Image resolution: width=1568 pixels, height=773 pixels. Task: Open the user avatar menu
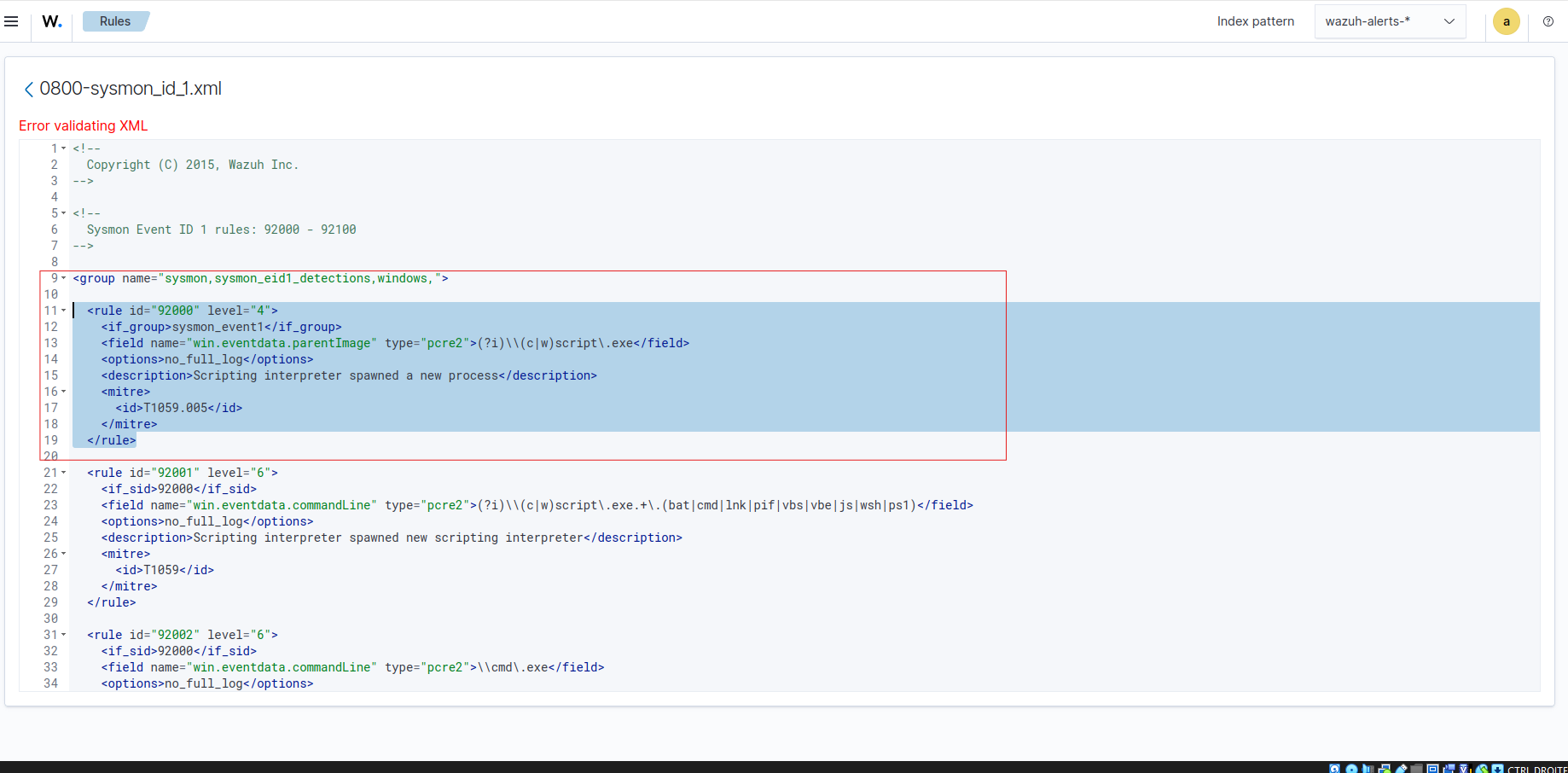coord(1506,21)
